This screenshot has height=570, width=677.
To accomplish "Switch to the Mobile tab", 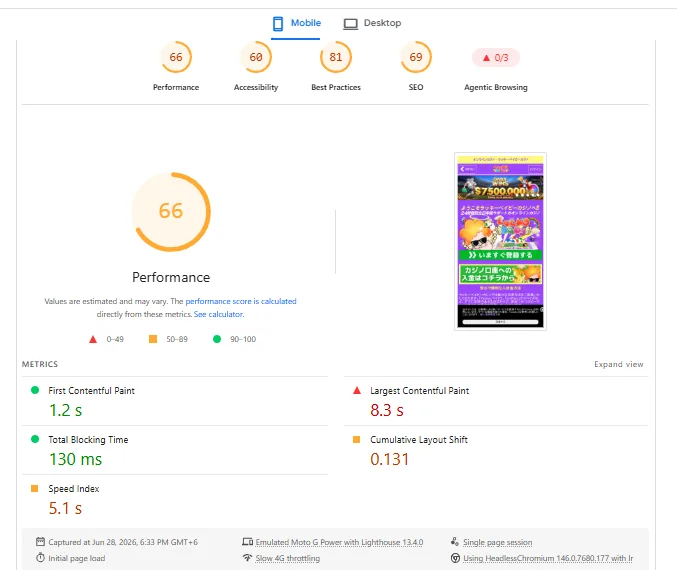I will (296, 23).
